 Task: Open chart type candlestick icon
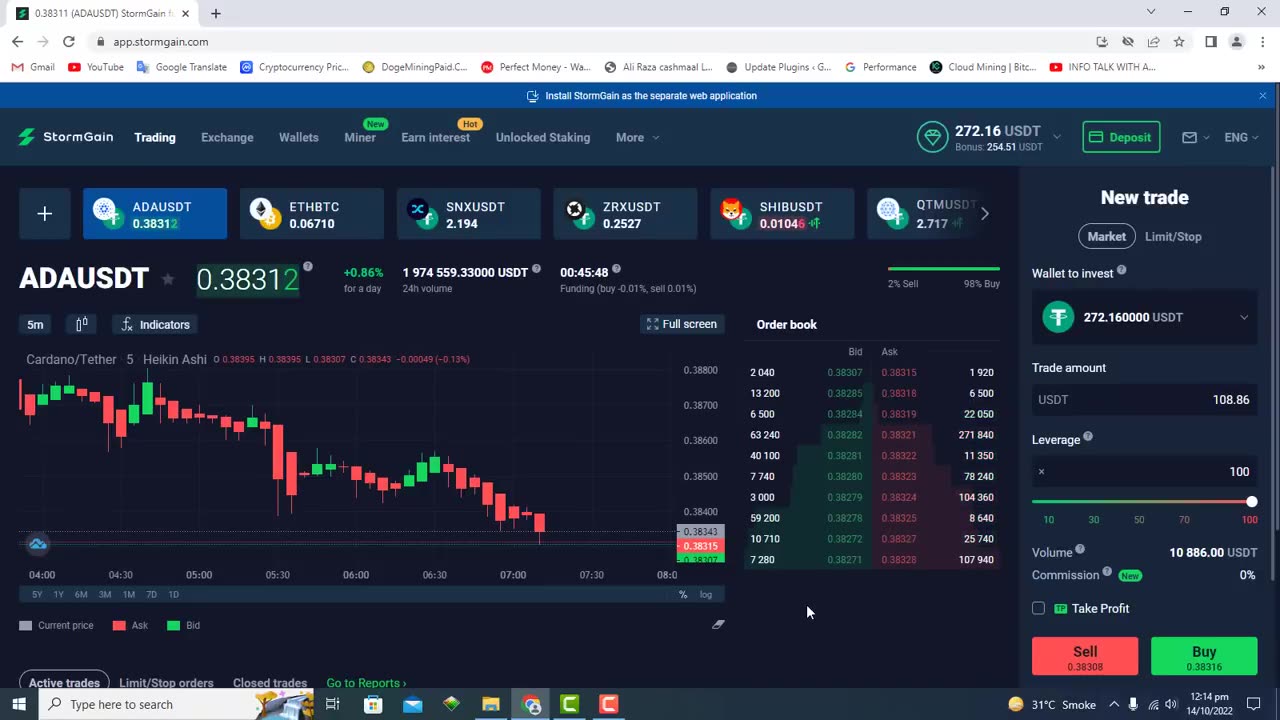click(x=82, y=324)
